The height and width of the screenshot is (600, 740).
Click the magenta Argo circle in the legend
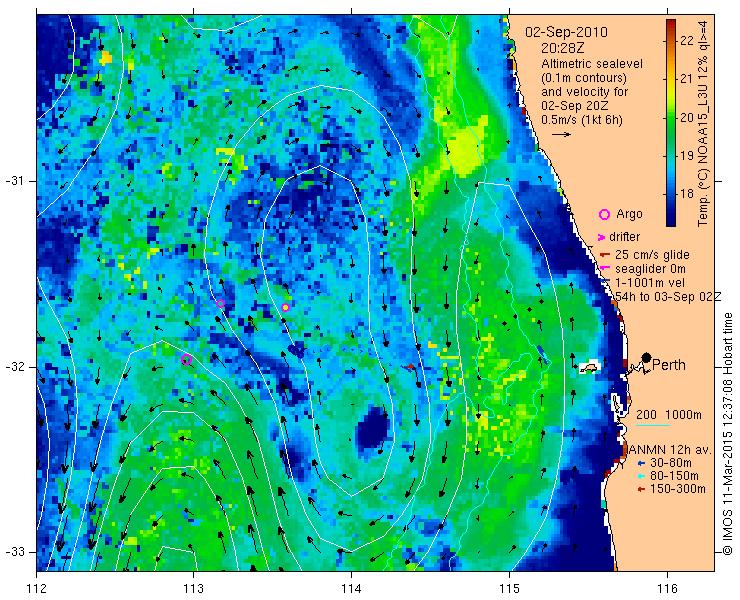point(604,214)
